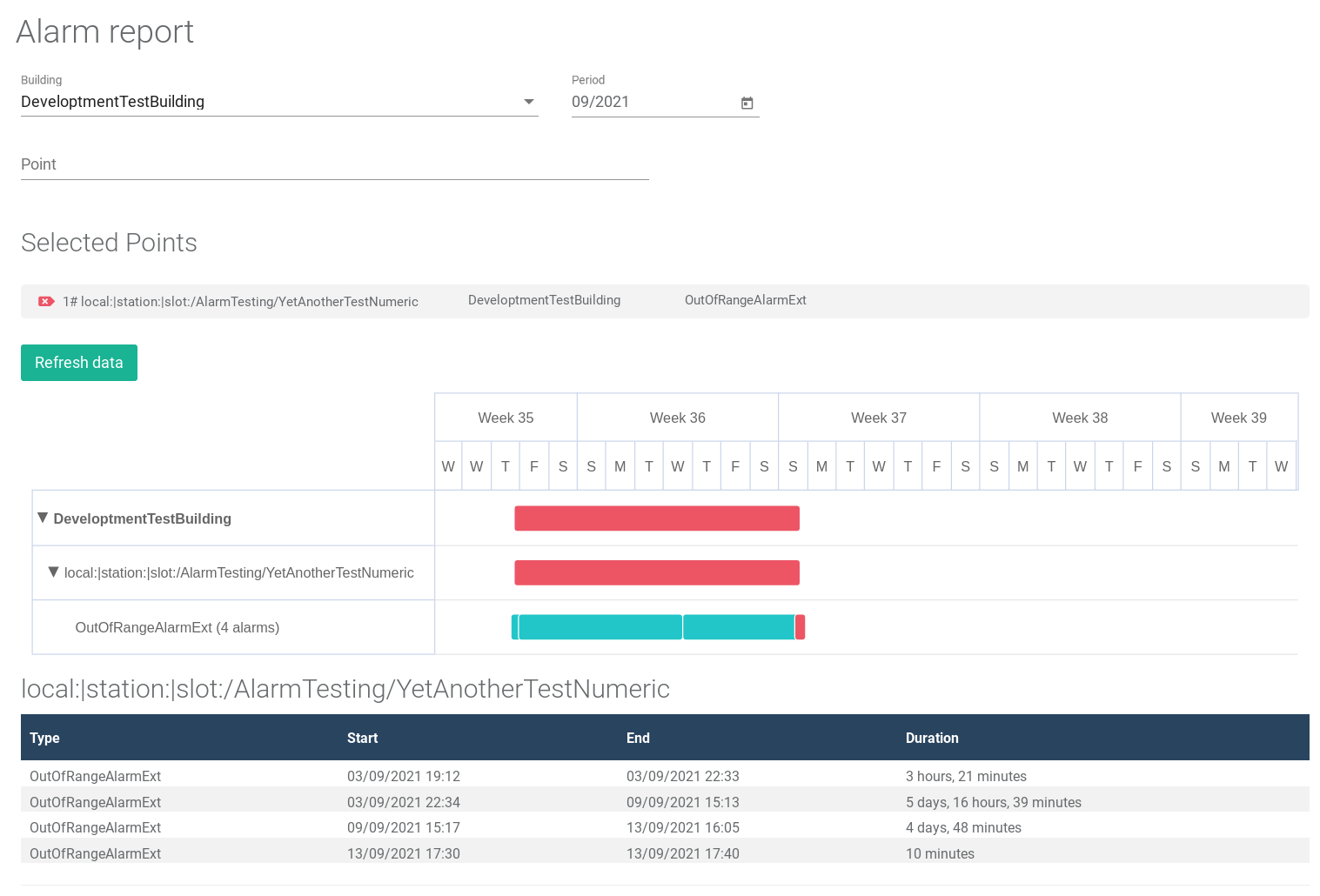Remove selected point with red delete icon
The image size is (1320, 896).
46,302
